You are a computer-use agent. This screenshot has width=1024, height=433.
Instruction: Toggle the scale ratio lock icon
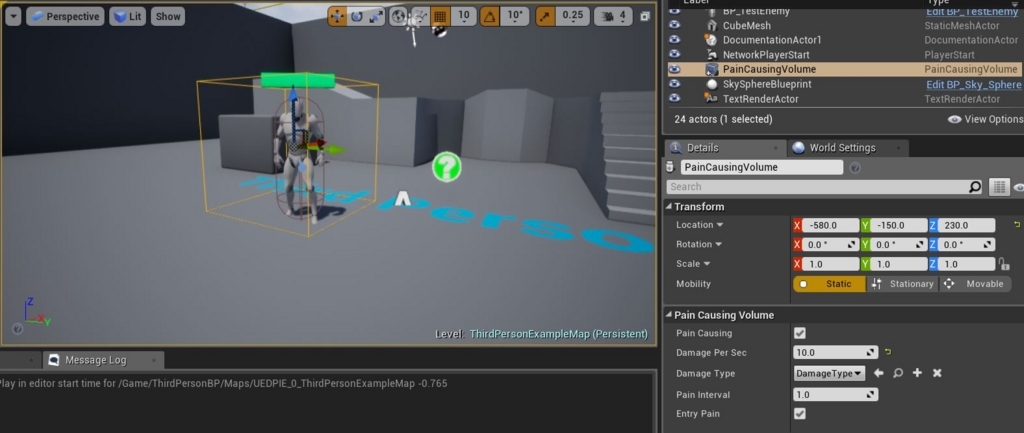pyautogui.click(x=1004, y=264)
